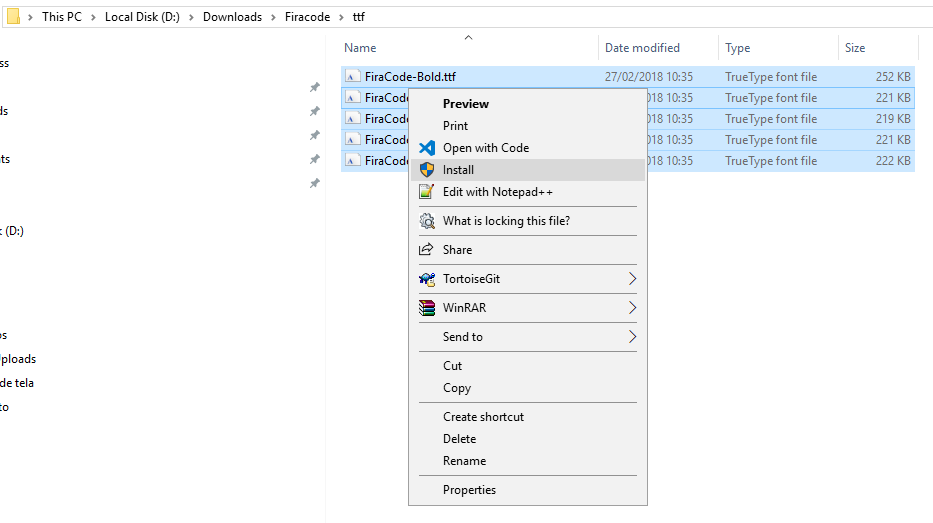Click the 252 KB size cell
This screenshot has height=523, width=933.
click(893, 77)
